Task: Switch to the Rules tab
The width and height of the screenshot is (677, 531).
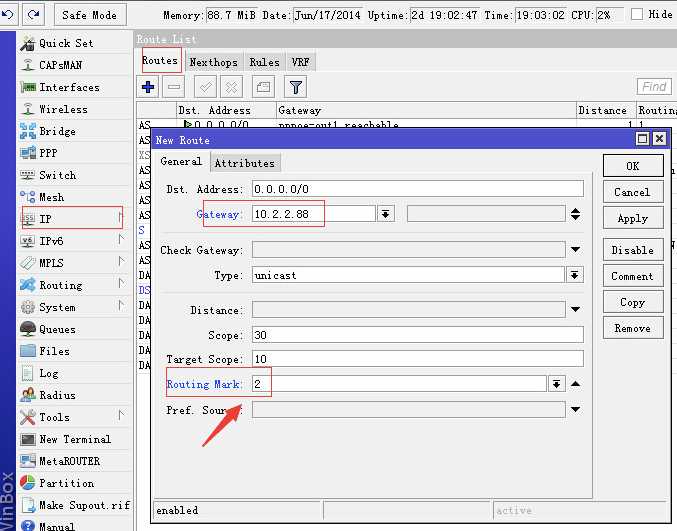Action: (x=264, y=63)
